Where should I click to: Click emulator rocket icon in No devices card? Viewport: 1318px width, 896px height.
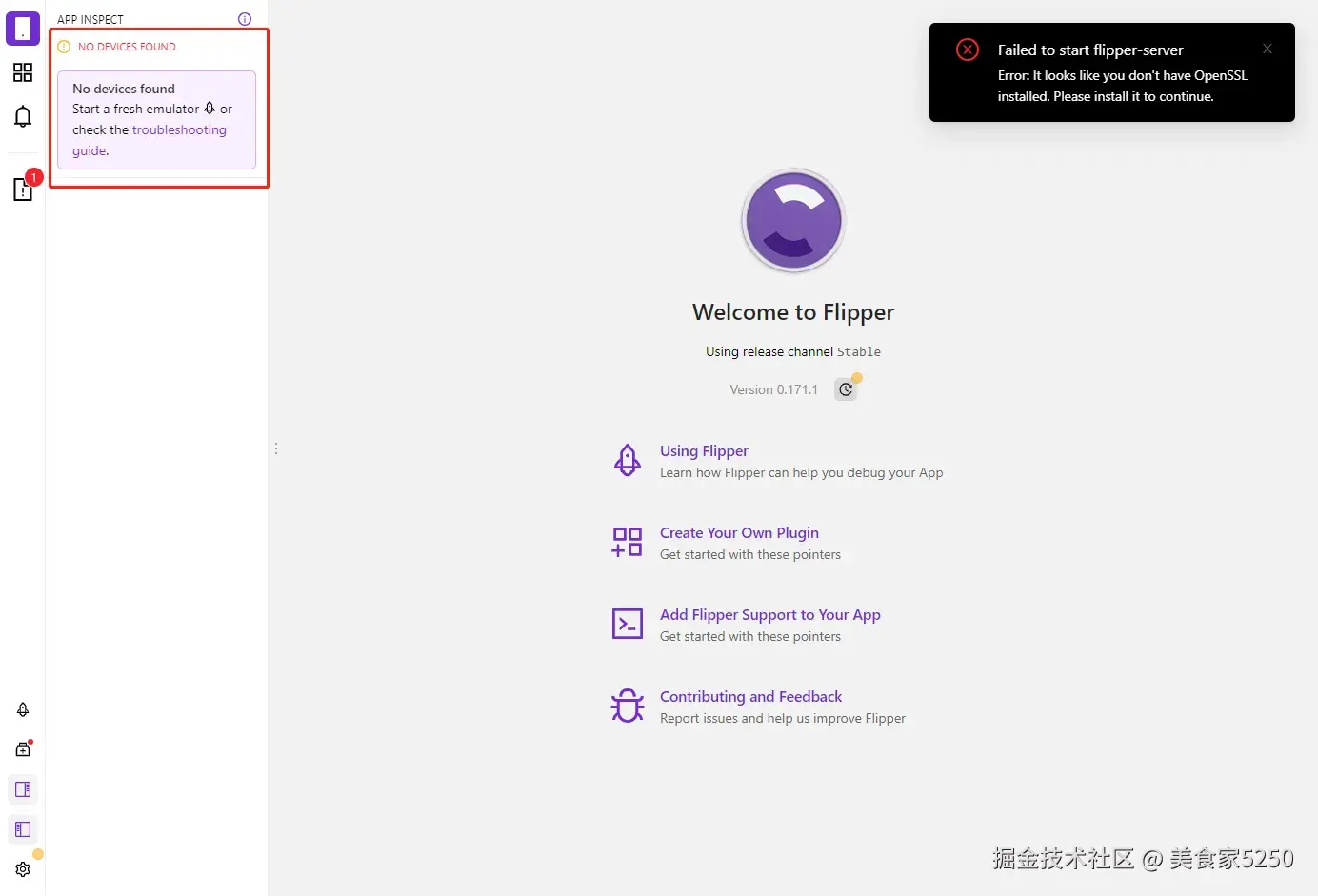210,109
